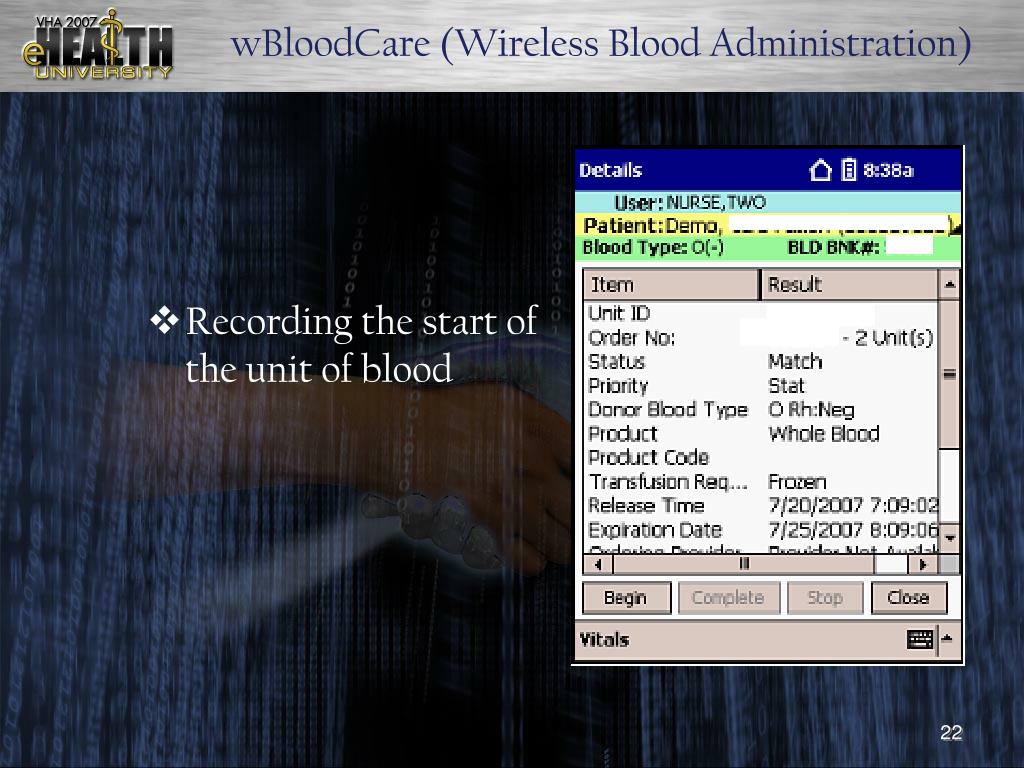Click the horizontal scrollbar right arrow

(923, 564)
